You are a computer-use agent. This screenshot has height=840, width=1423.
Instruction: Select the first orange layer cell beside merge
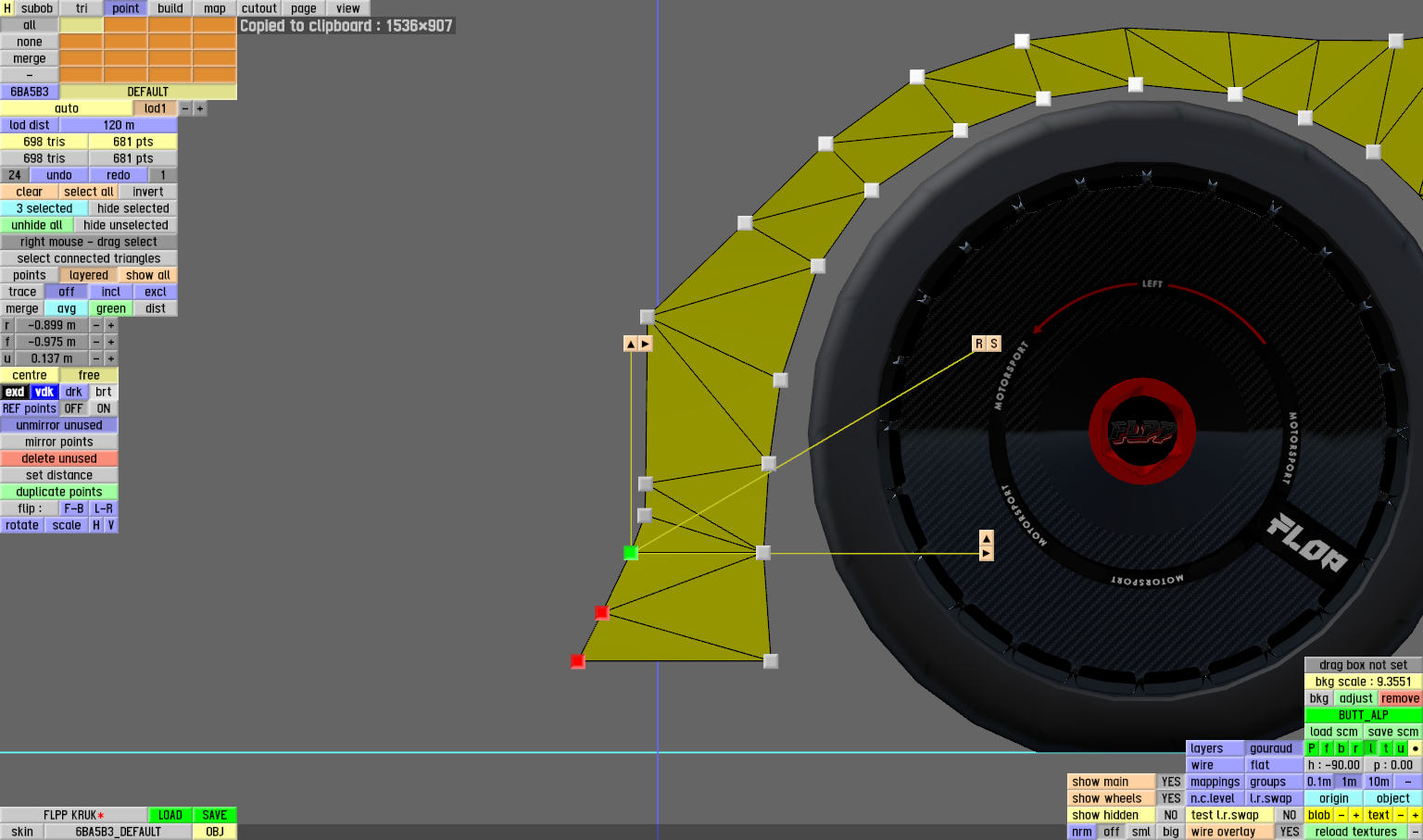[x=82, y=58]
